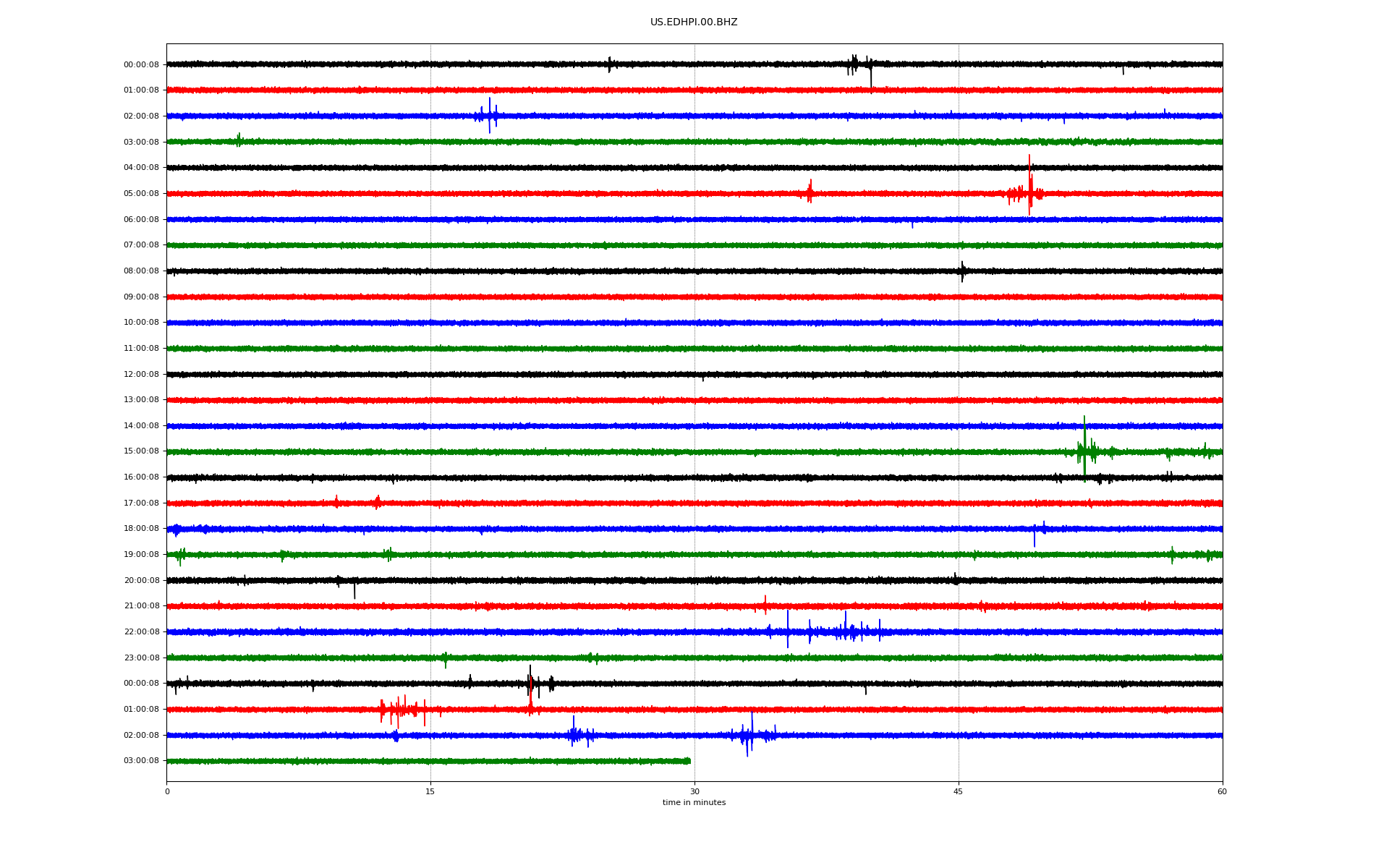The image size is (1389, 868).
Task: Select the 22:00:08 trace label
Action: (141, 632)
